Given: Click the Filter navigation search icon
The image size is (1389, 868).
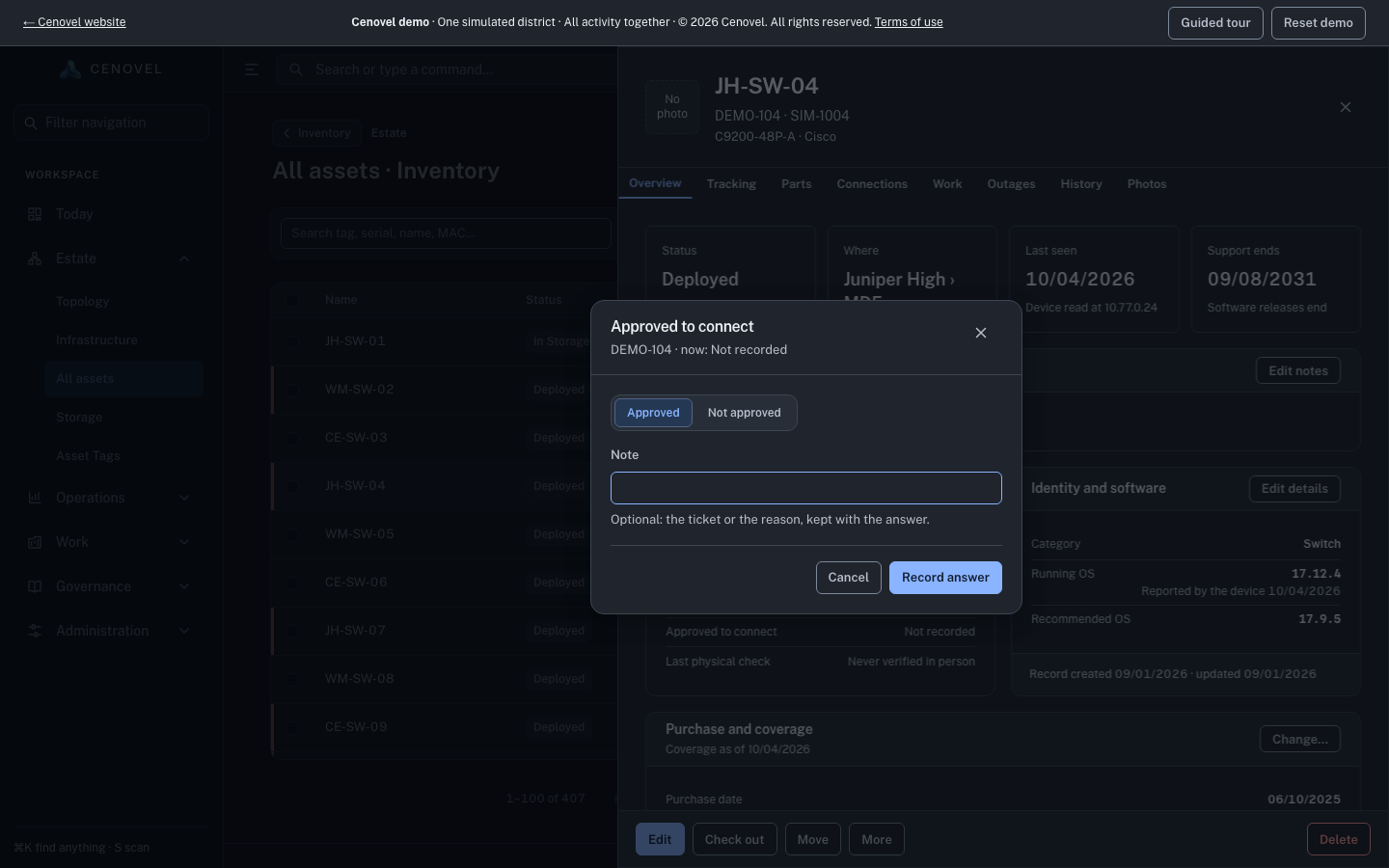Looking at the screenshot, I should click(31, 122).
